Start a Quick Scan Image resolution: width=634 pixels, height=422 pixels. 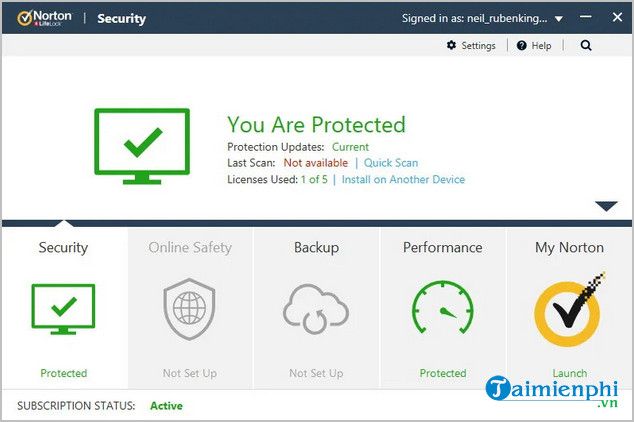tap(391, 163)
